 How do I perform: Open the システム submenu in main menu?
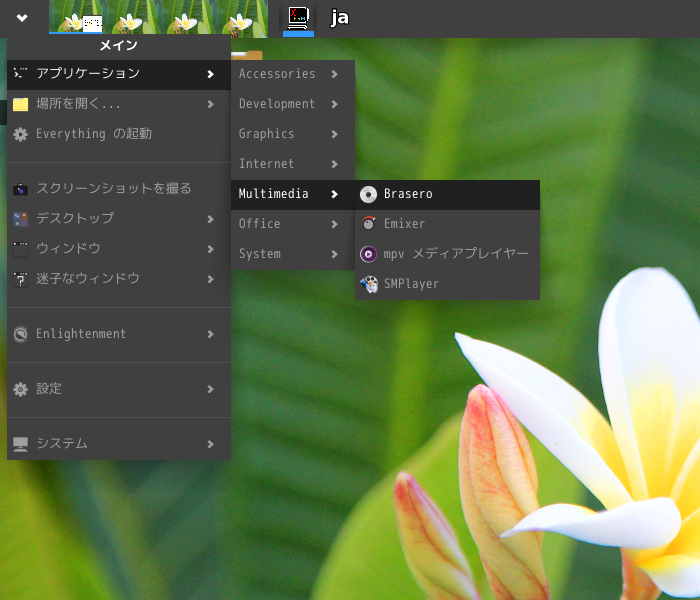click(119, 444)
